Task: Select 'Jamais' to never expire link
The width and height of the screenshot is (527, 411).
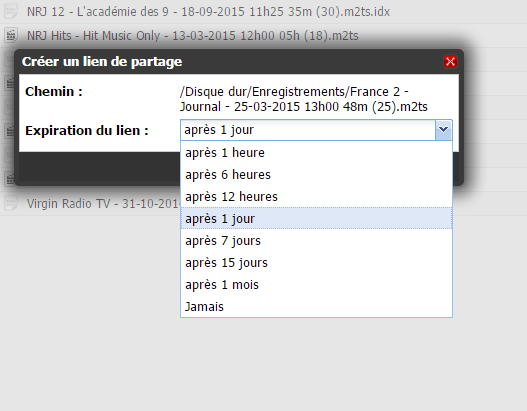Action: (x=316, y=306)
